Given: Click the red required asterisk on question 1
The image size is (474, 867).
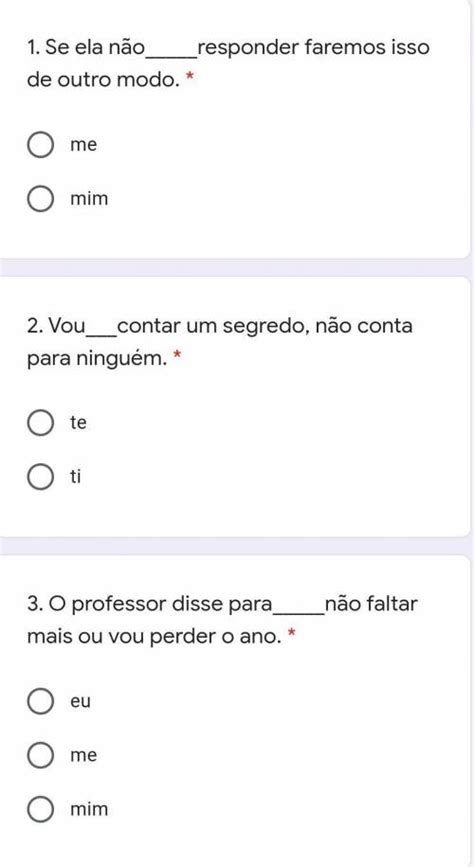Looking at the screenshot, I should pyautogui.click(x=190, y=80).
